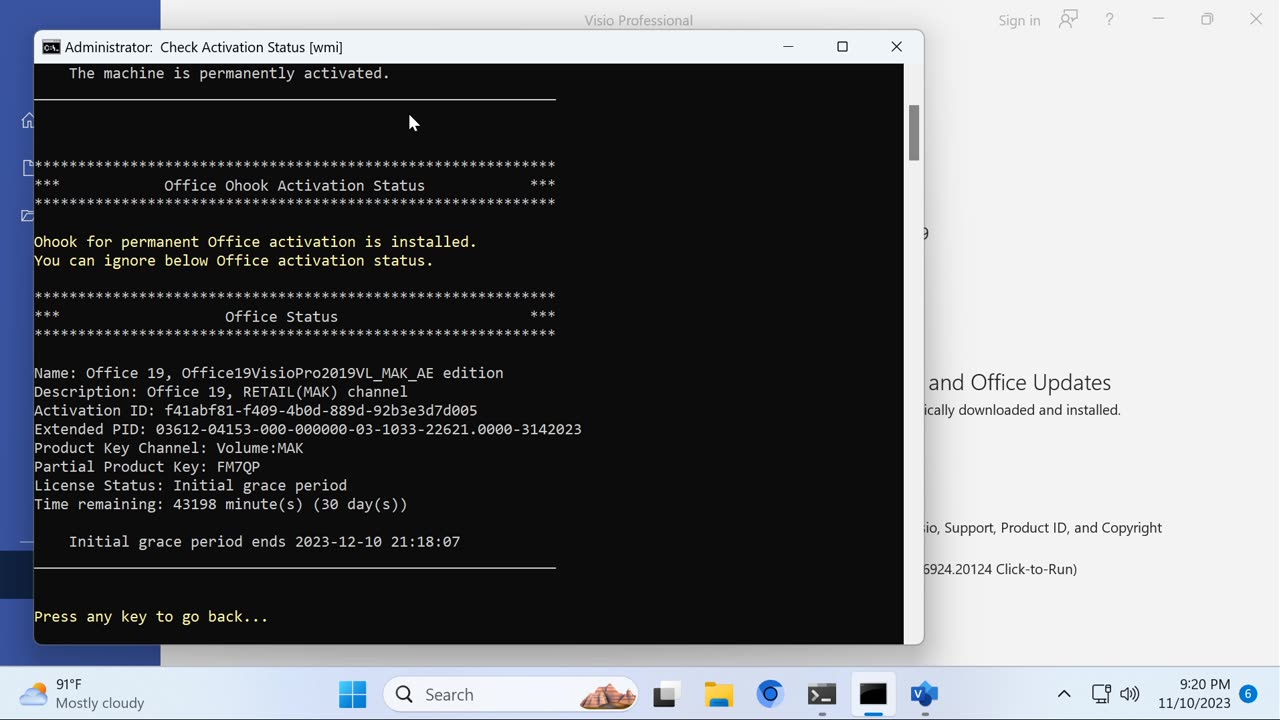Open notification badge showing 6
The image size is (1280, 720).
(x=1248, y=694)
